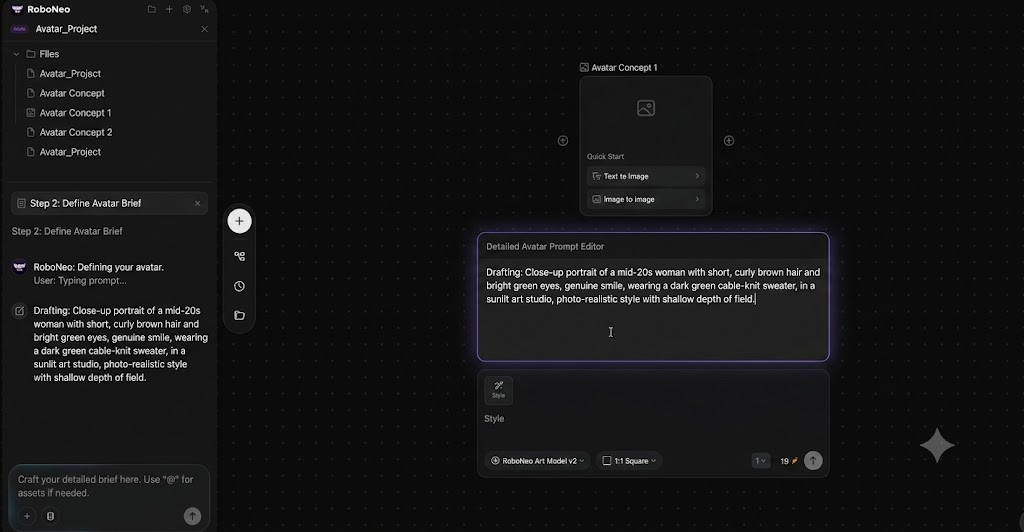Screen dimensions: 1024x532
Task: Select the Avatar_Project tab title
Action: 66,29
